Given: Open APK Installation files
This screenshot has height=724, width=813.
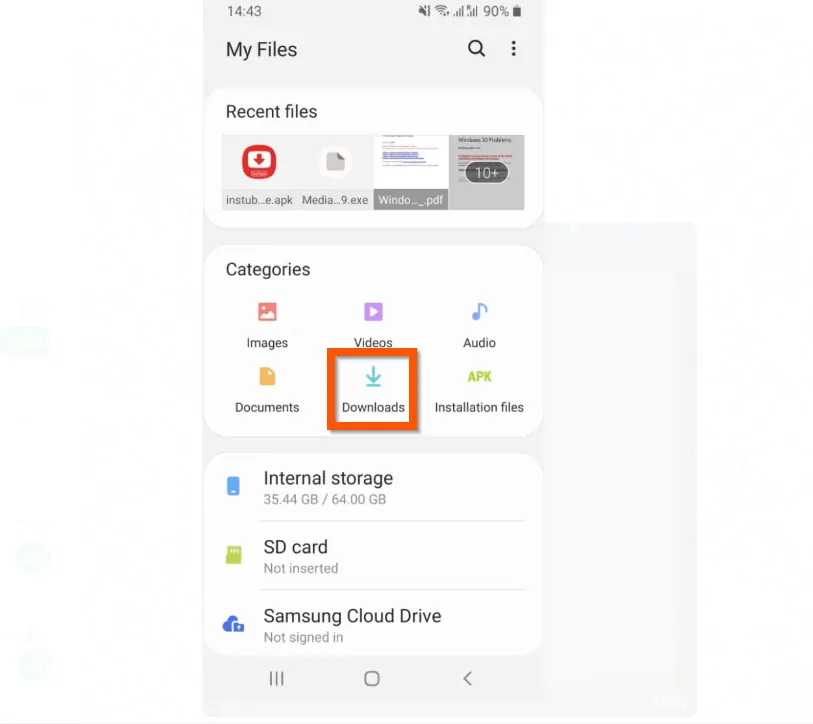Looking at the screenshot, I should pos(478,388).
